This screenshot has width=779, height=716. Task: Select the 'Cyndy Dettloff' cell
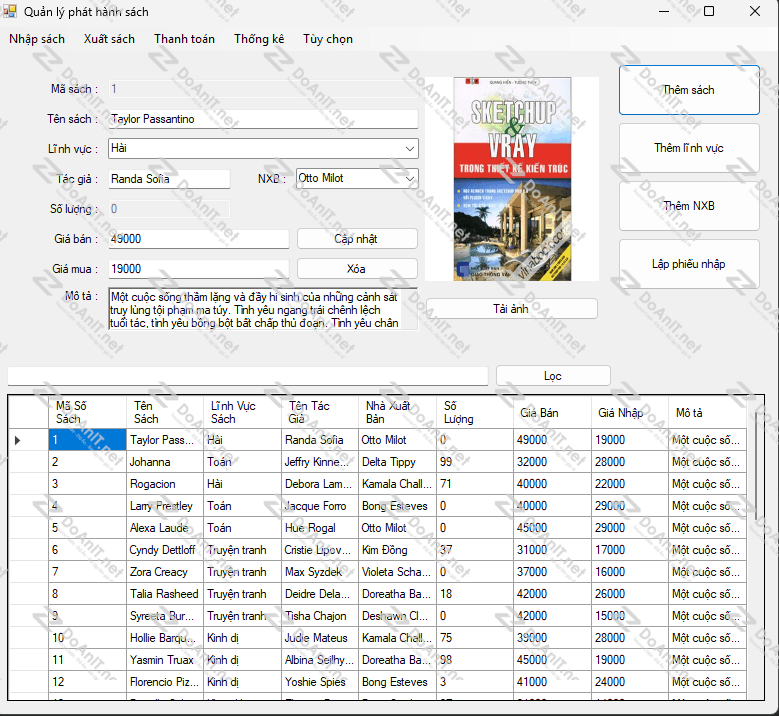click(x=165, y=550)
